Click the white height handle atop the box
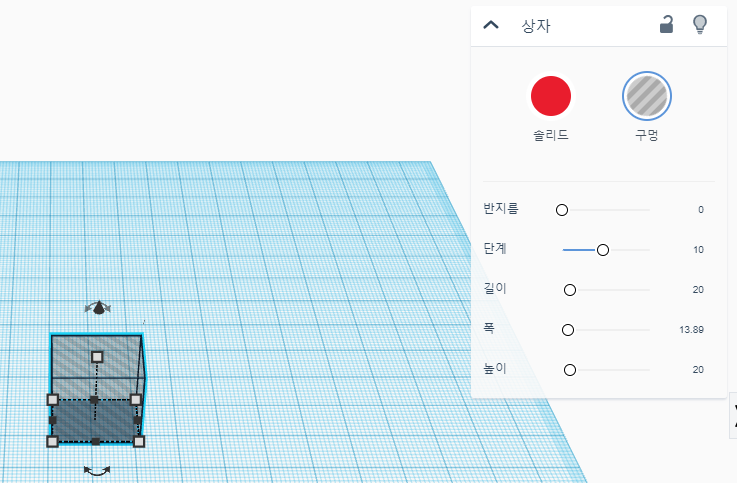This screenshot has height=483, width=737. 97,357
